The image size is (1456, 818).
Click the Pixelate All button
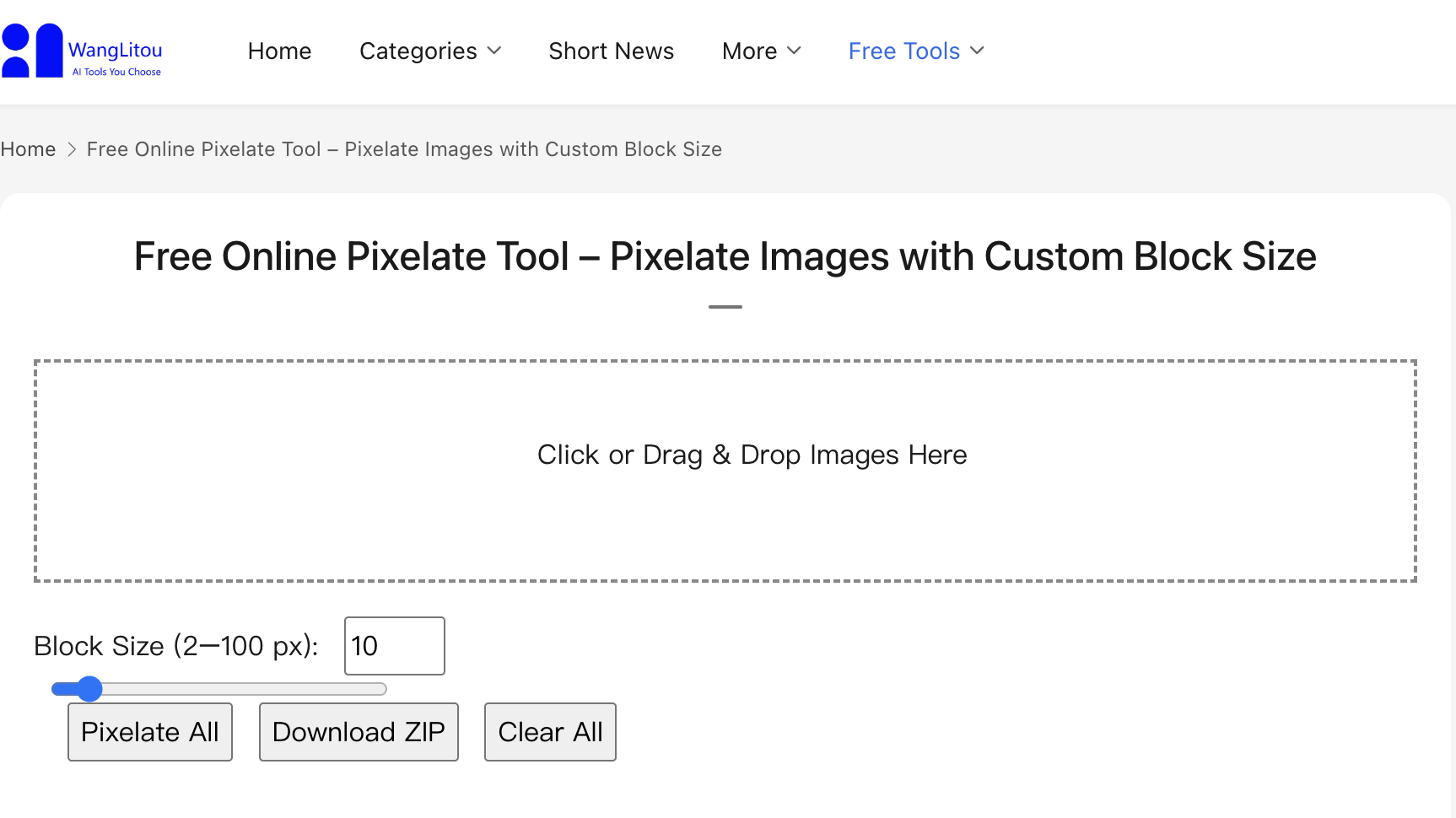(x=150, y=732)
